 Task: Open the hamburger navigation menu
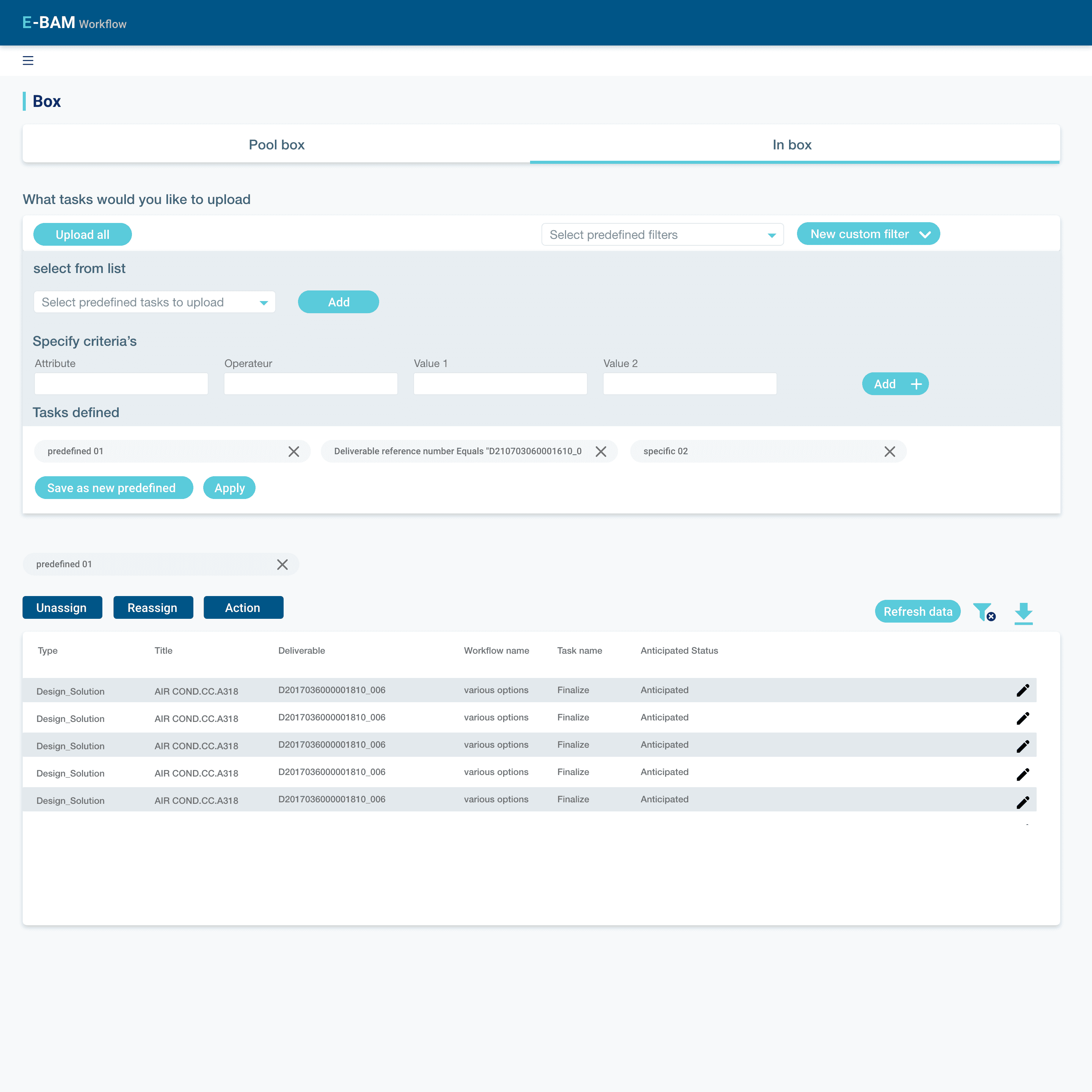pyautogui.click(x=28, y=61)
